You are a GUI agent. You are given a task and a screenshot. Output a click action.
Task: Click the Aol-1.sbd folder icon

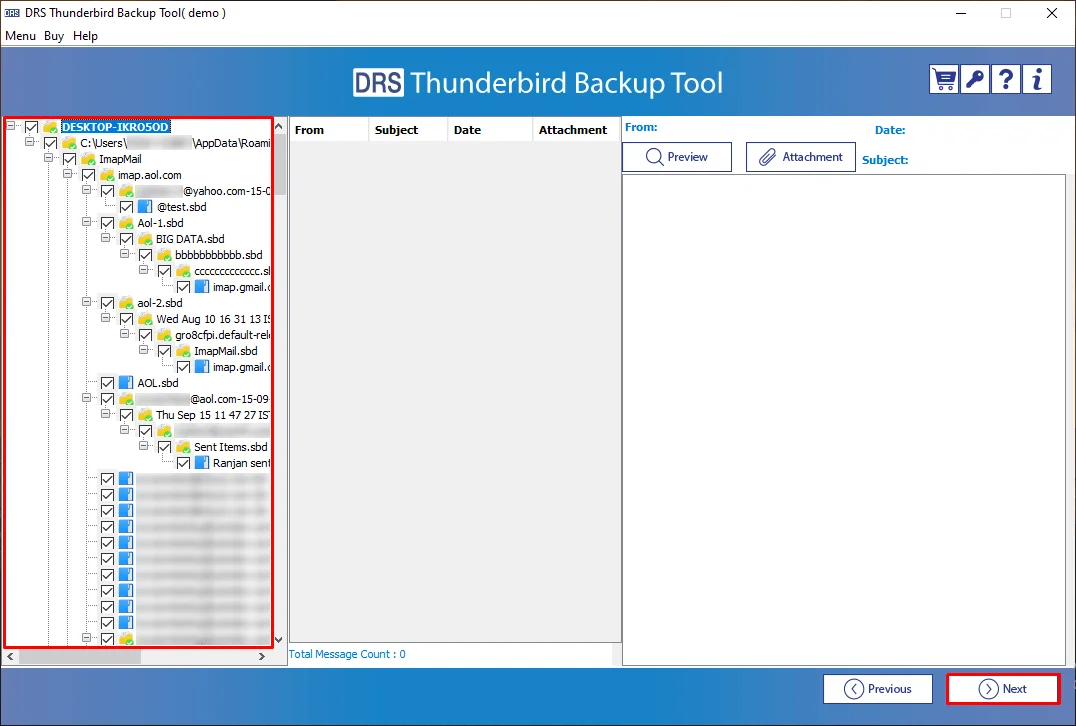[126, 223]
